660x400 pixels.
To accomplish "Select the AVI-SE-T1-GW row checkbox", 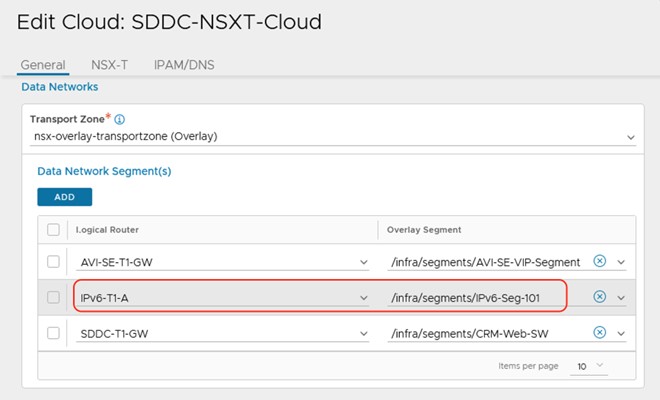I will point(54,262).
